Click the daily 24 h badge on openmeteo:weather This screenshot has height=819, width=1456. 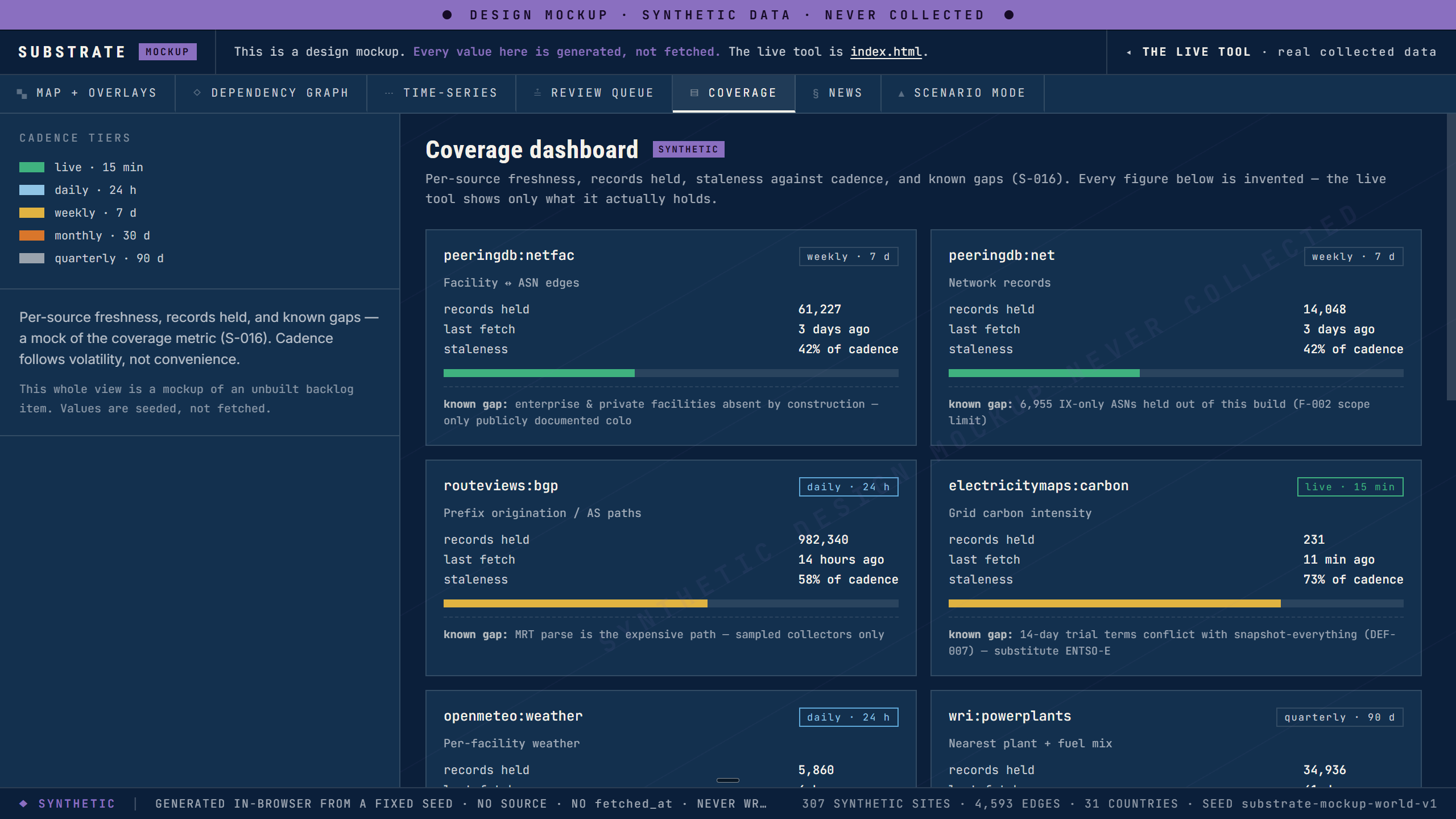tap(849, 717)
